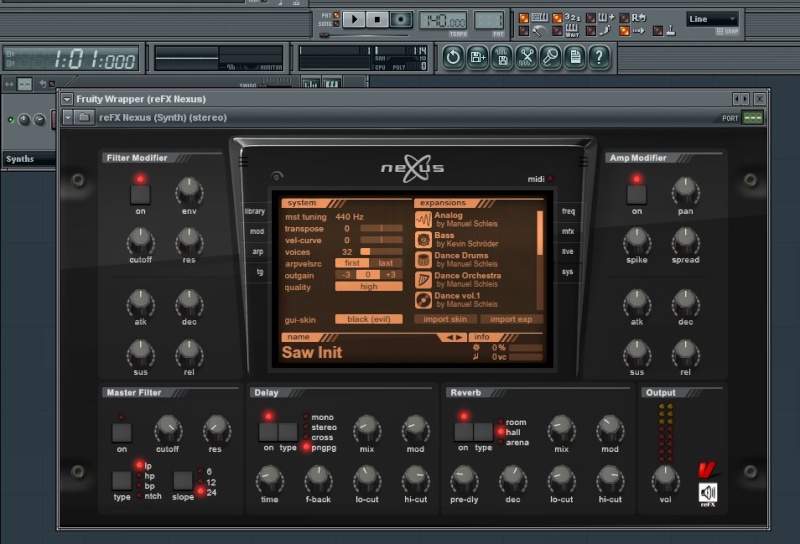This screenshot has height=544, width=800.
Task: Open the Fruity Wrapper window menu arrow
Action: tap(67, 99)
